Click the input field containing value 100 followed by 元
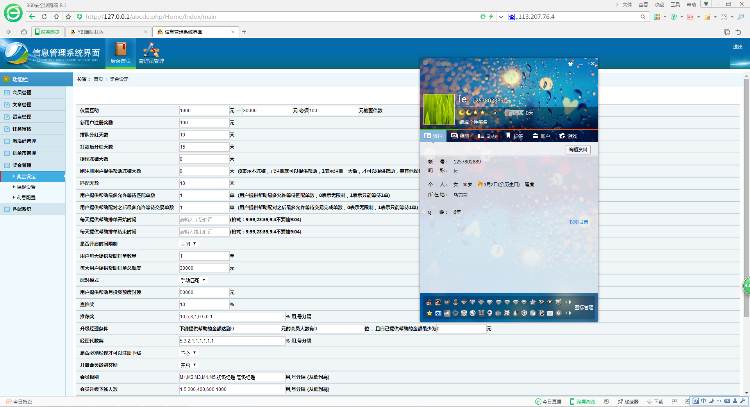The image size is (750, 407). pos(204,122)
